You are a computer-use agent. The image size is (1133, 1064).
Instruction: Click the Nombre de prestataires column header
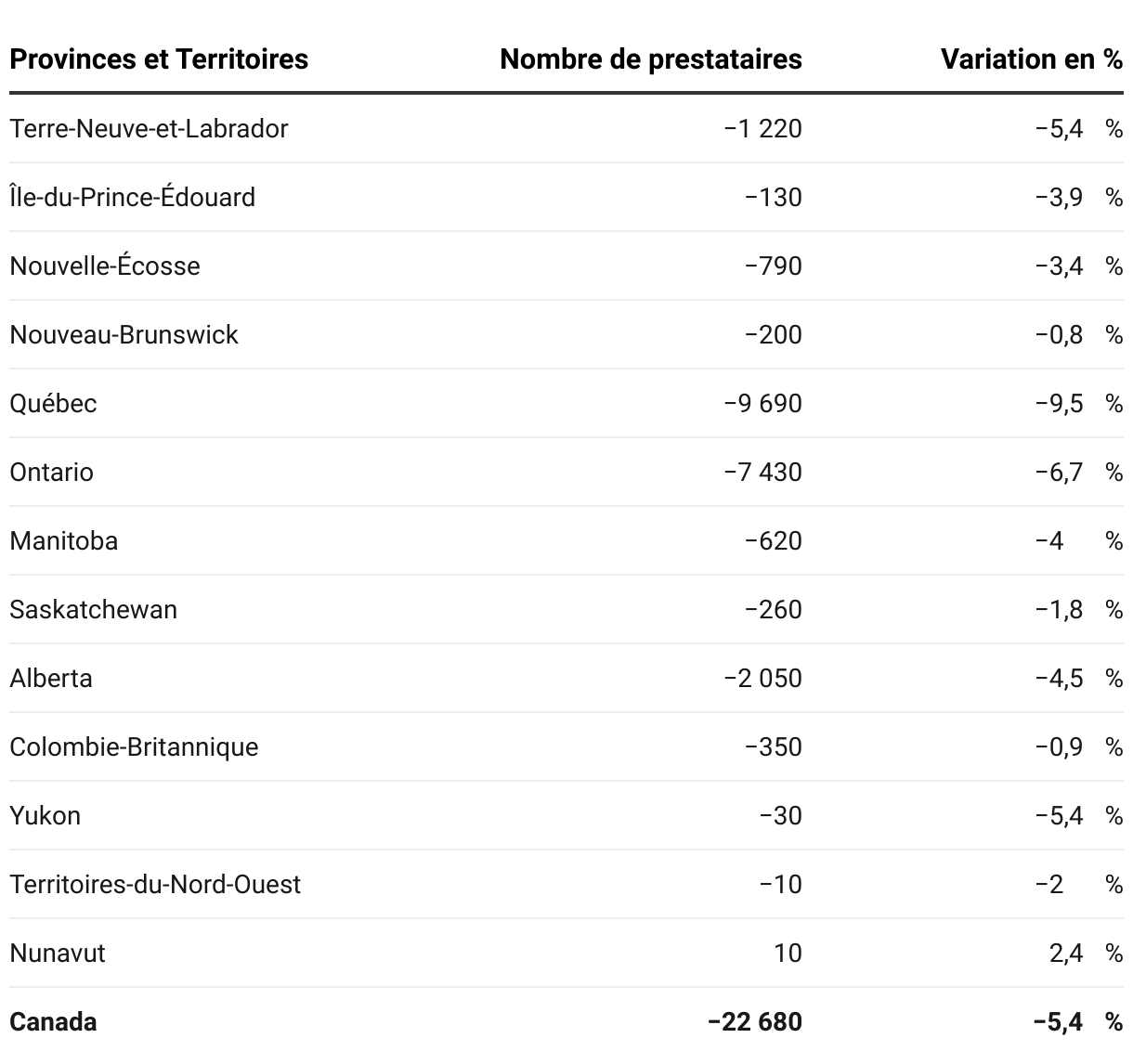(651, 59)
